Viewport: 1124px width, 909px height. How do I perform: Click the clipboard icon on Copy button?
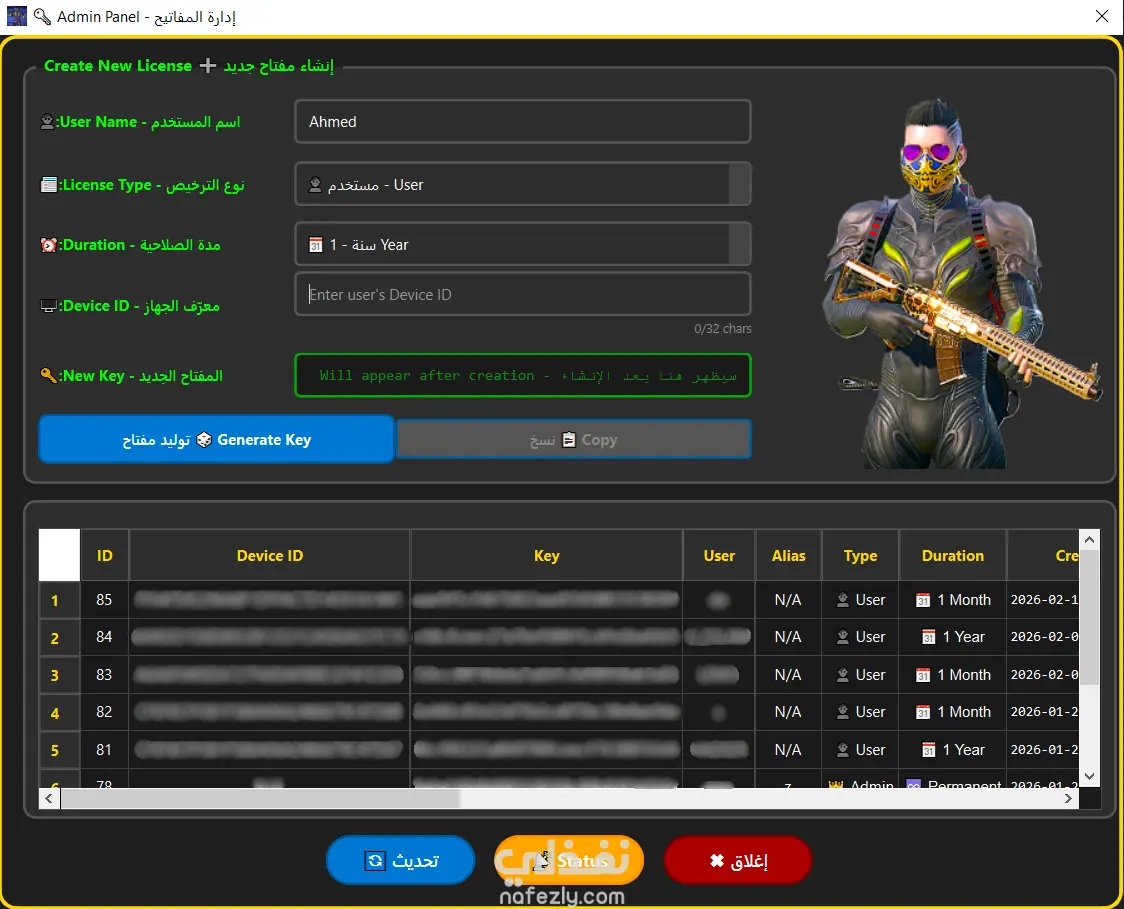(x=568, y=439)
